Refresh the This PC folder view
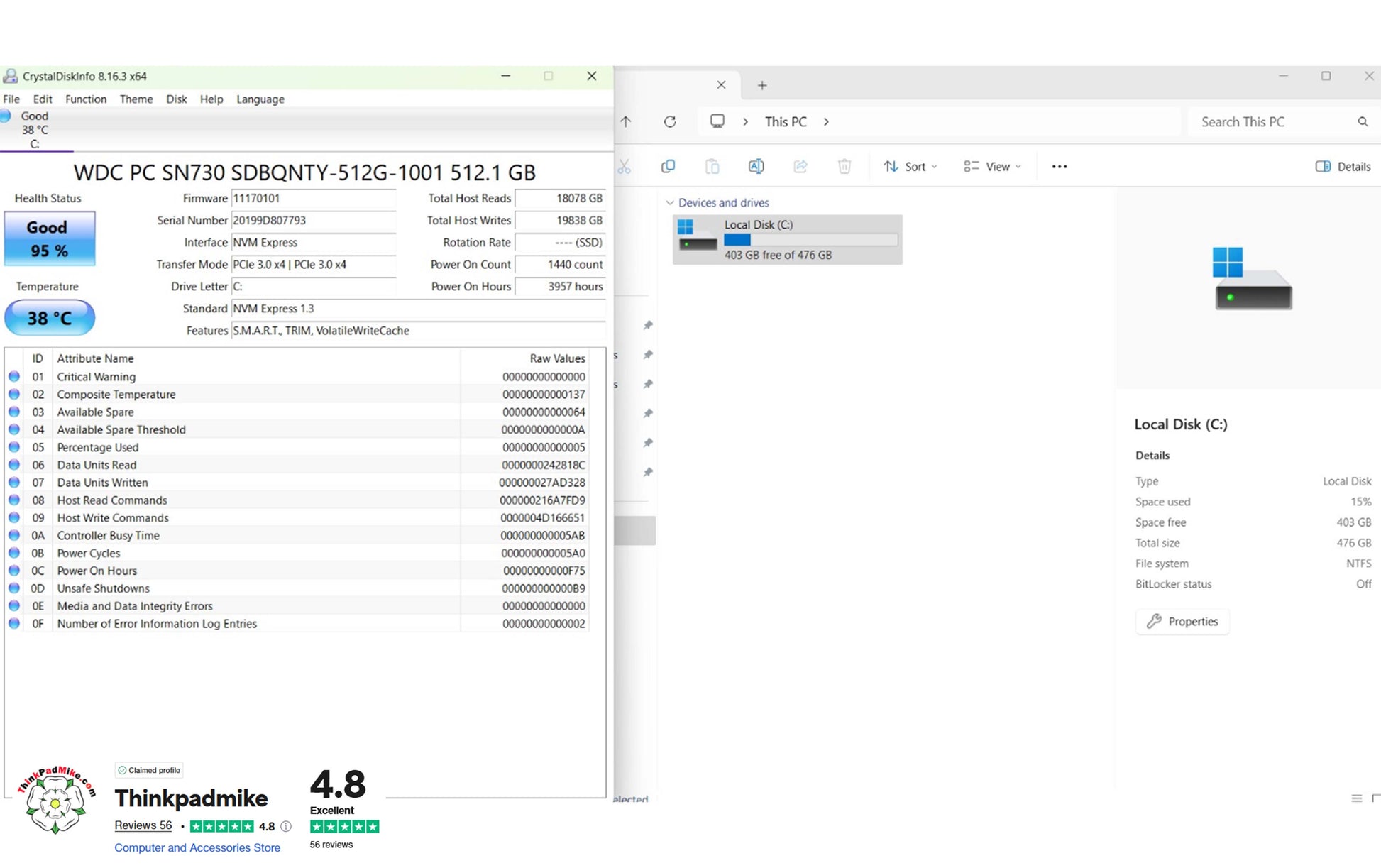Image resolution: width=1381 pixels, height=868 pixels. pos(670,121)
